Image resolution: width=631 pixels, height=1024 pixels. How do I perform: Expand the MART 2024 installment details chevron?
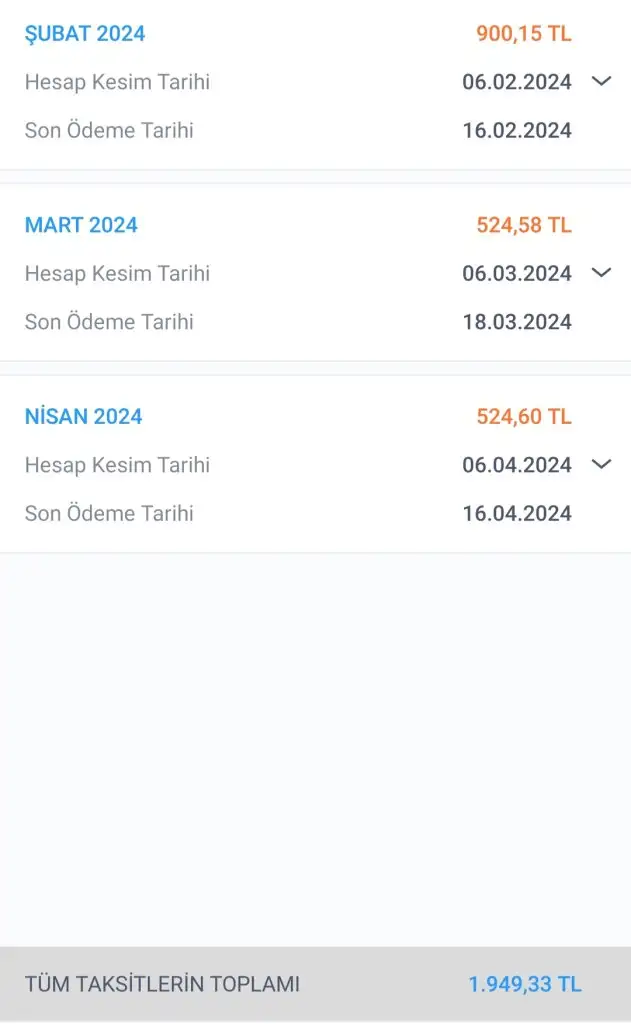click(x=601, y=272)
